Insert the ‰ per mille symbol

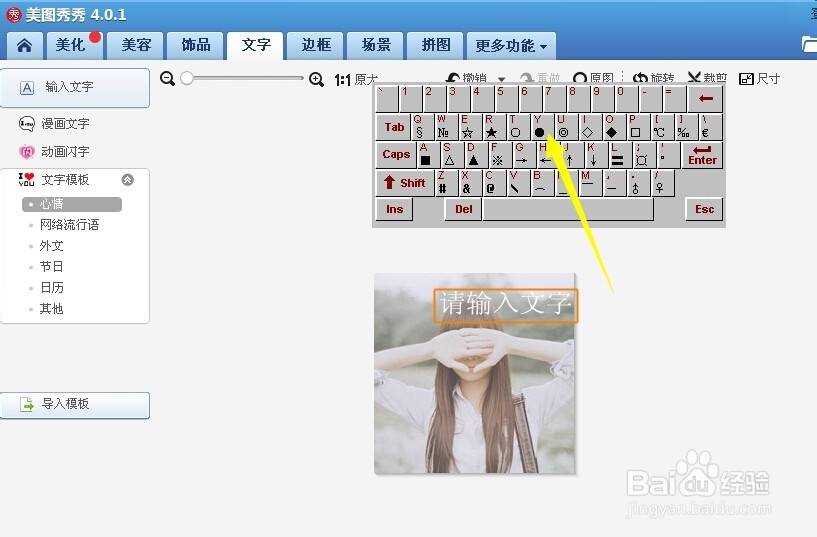tap(684, 127)
